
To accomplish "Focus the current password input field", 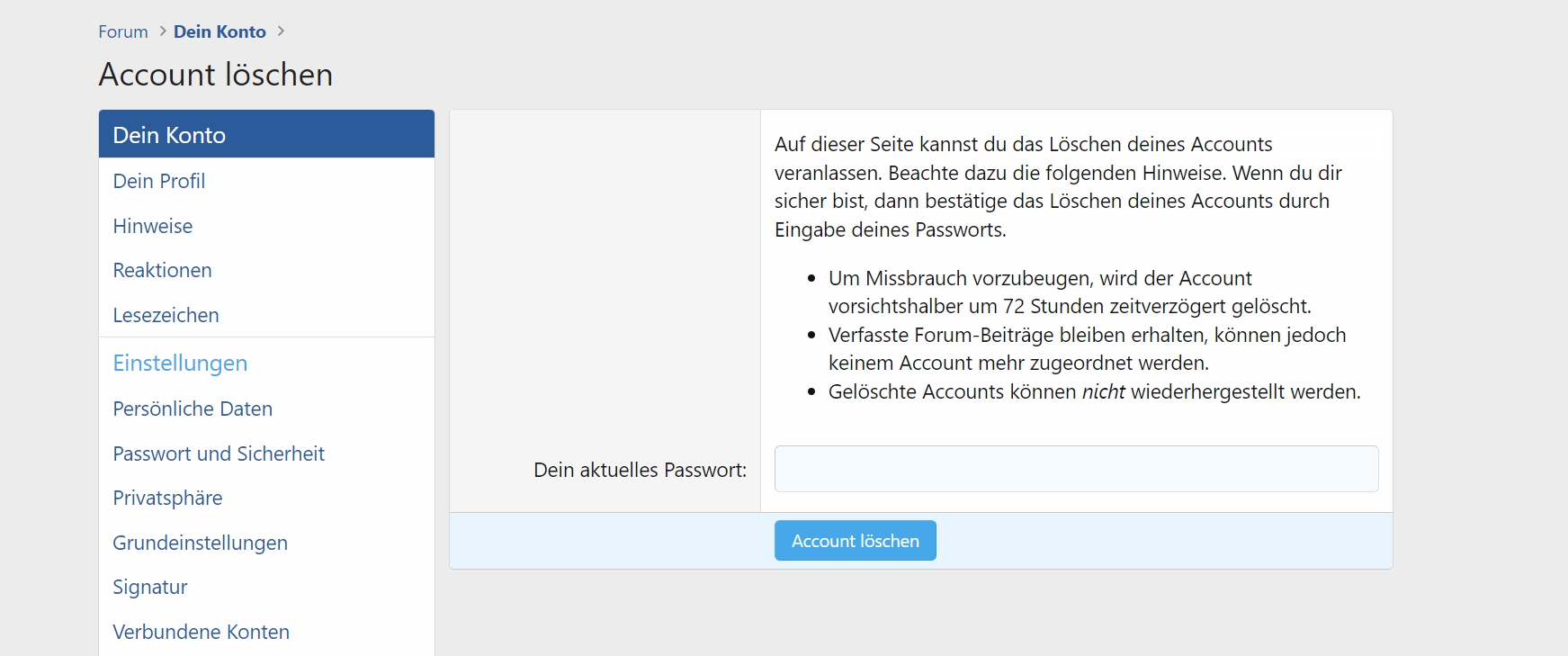I will (x=1076, y=469).
